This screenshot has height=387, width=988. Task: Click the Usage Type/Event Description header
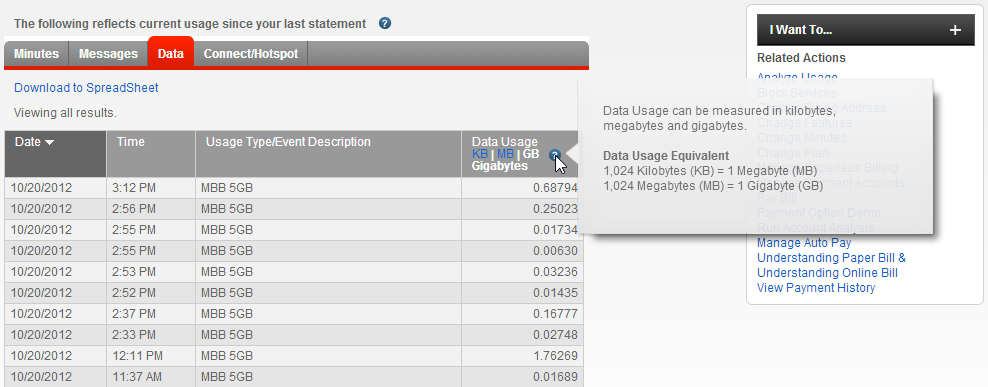(x=328, y=154)
